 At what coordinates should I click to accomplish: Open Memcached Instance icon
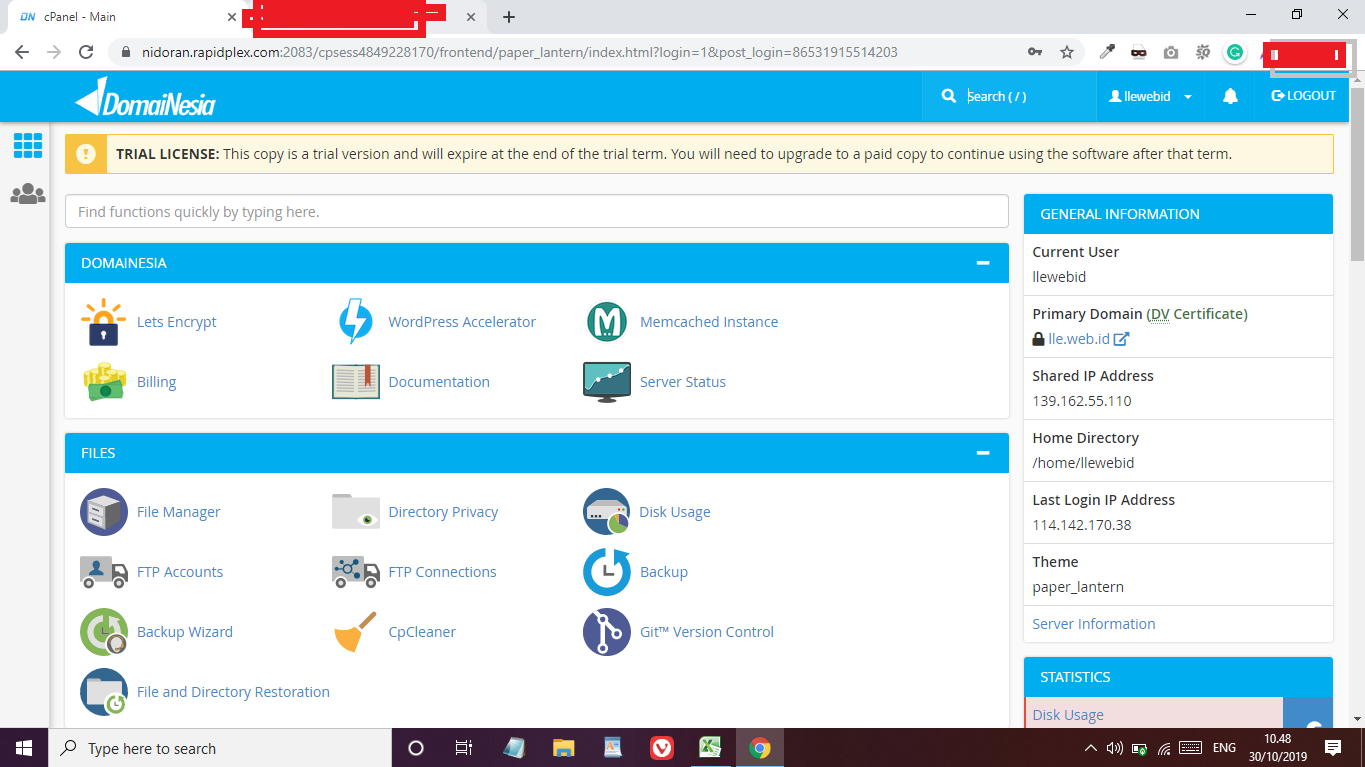click(x=607, y=322)
